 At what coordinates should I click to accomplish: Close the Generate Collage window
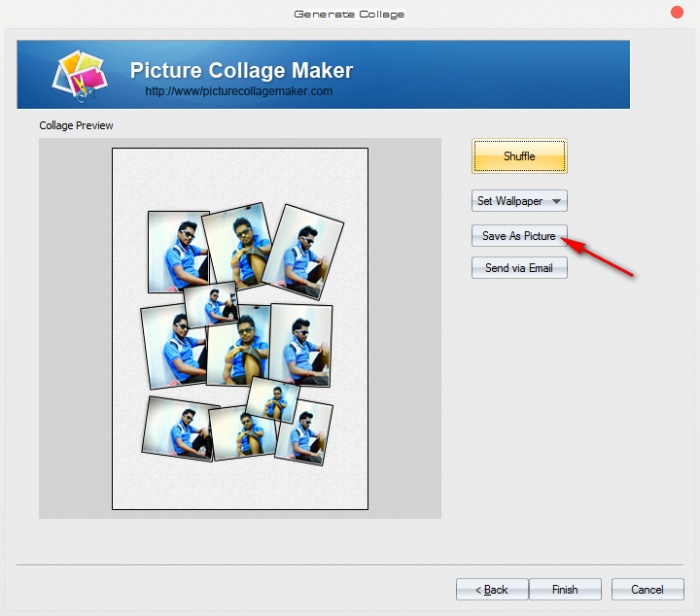point(677,14)
